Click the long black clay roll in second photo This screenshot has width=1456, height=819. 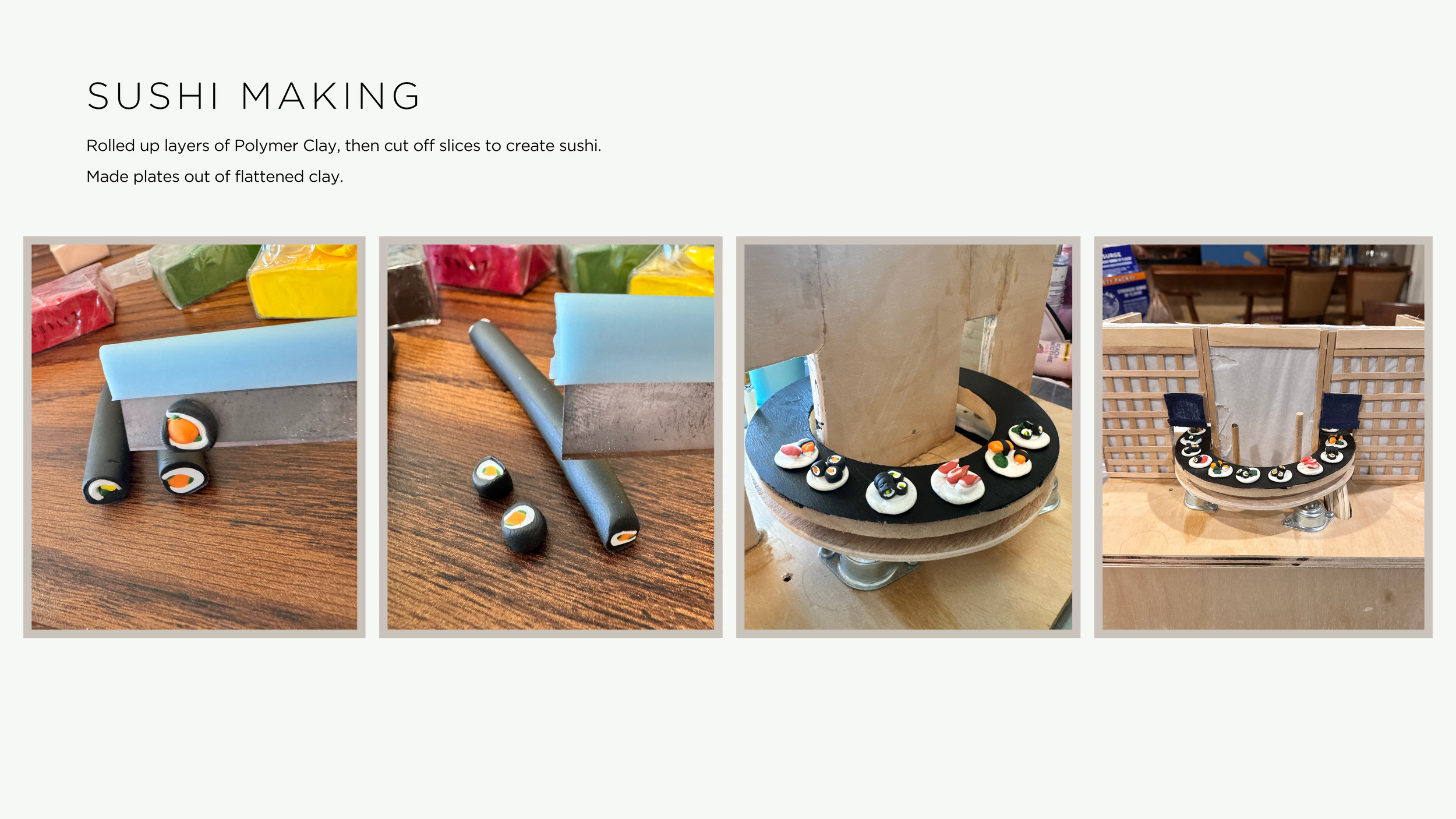(x=553, y=434)
